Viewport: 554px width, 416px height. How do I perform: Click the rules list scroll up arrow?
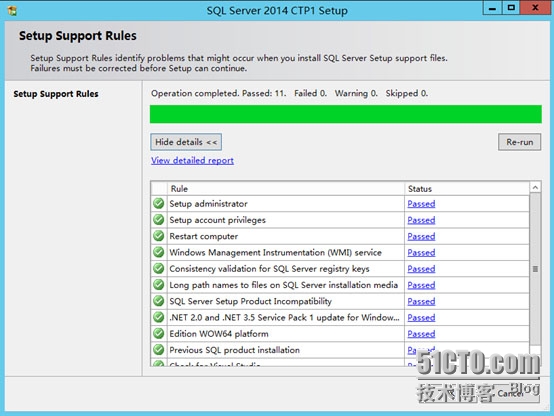[535, 188]
